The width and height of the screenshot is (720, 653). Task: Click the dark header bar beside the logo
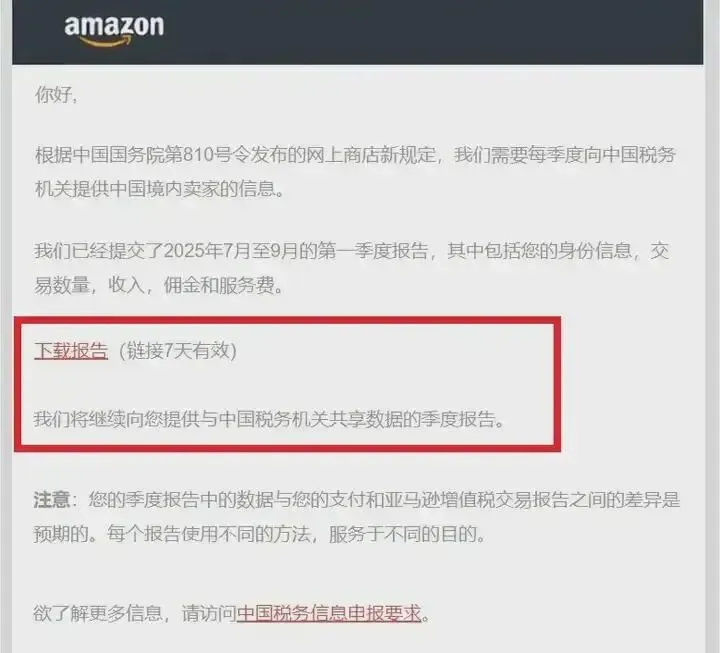[x=432, y=31]
